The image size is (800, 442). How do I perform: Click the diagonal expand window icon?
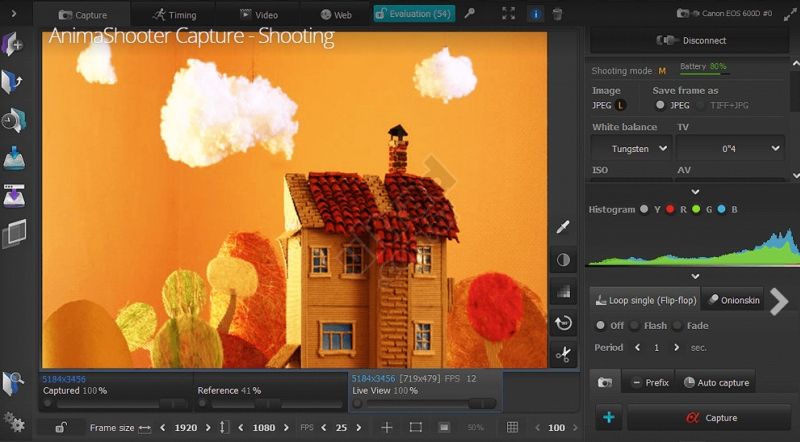[x=789, y=14]
